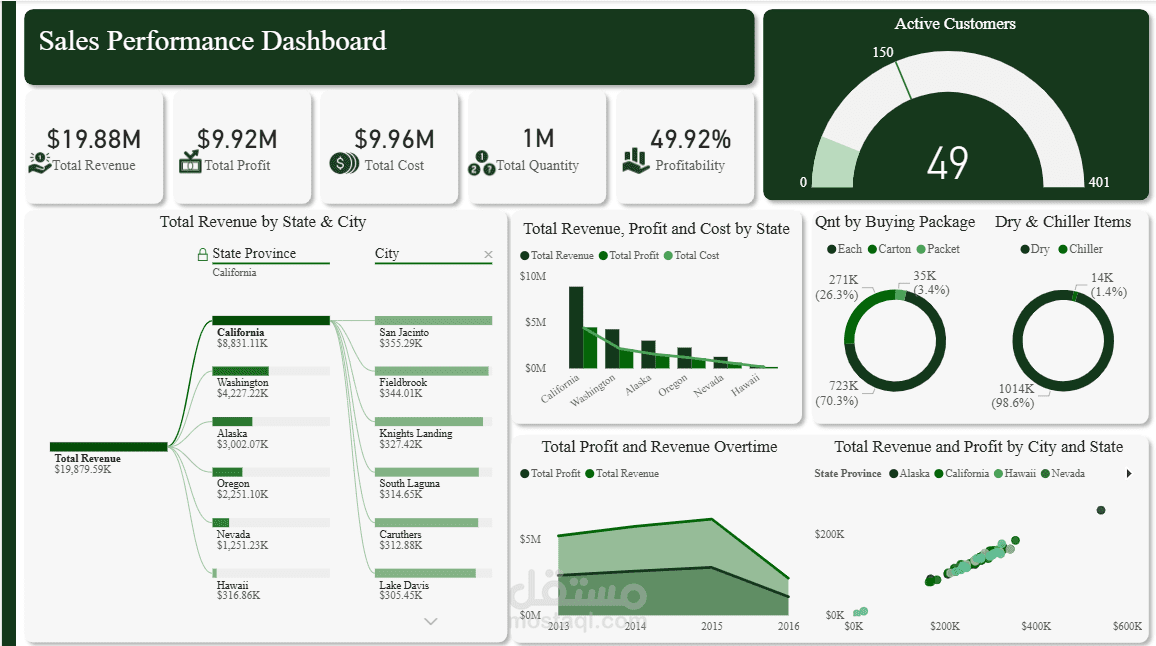Select Dry legend item
Image resolution: width=1156 pixels, height=646 pixels.
pyautogui.click(x=1035, y=249)
